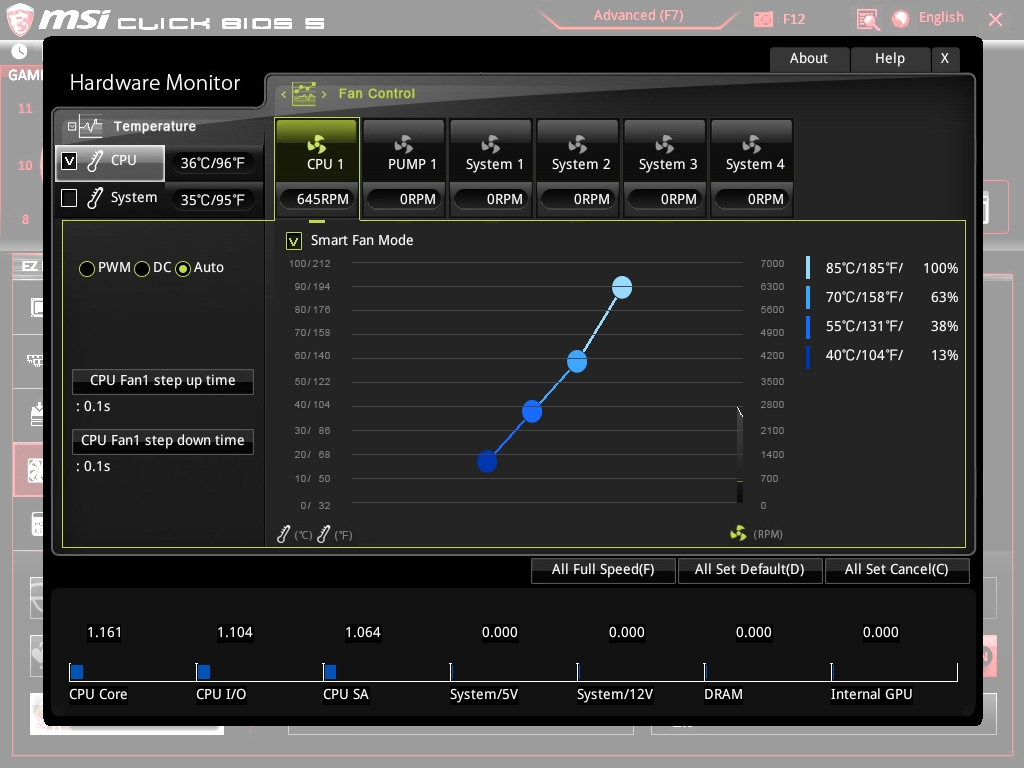Screen dimensions: 1024x768
Task: Click the globe language icon
Action: click(901, 18)
